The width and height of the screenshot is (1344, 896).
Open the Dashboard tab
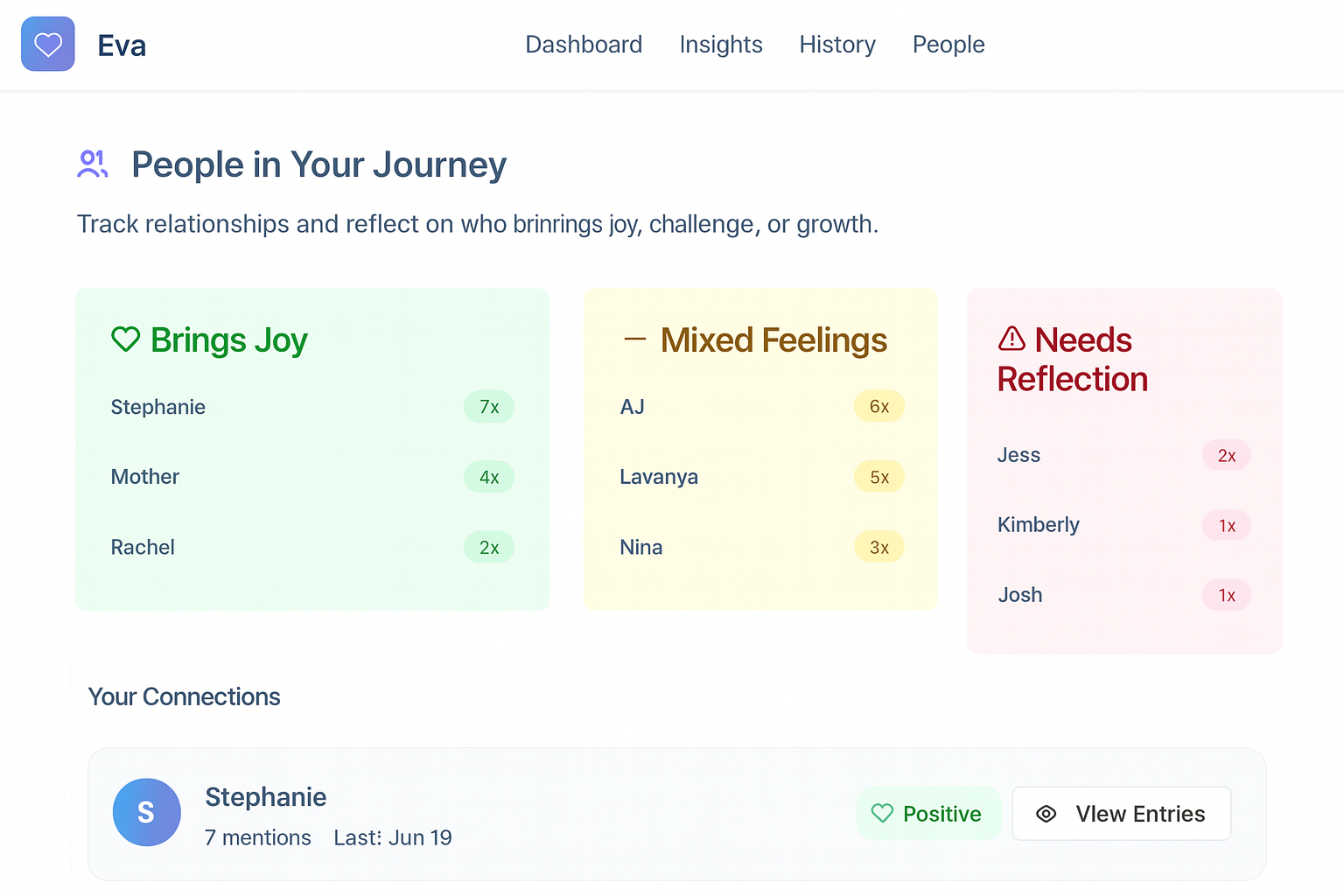point(584,45)
